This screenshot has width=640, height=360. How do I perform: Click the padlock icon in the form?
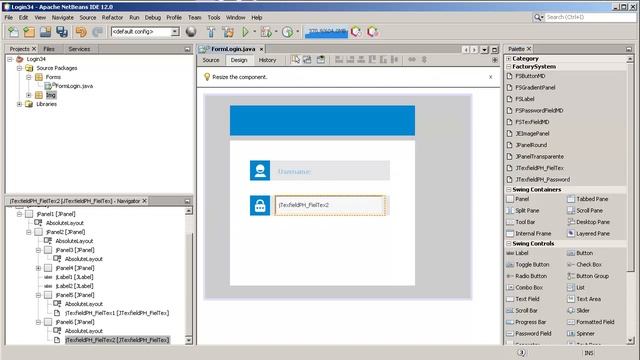click(x=260, y=205)
